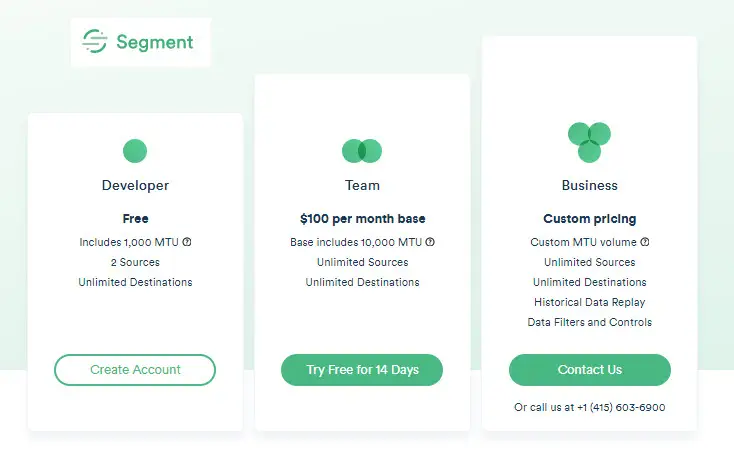734x450 pixels.
Task: Open MTU help icon in Business plan
Action: pyautogui.click(x=645, y=242)
